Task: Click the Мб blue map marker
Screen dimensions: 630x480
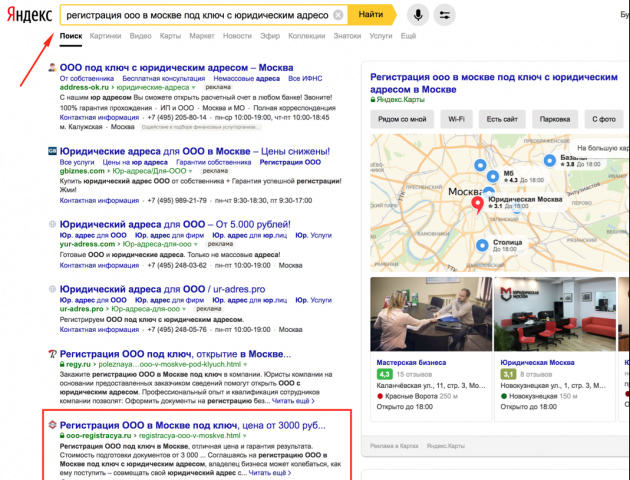Action: click(x=493, y=176)
